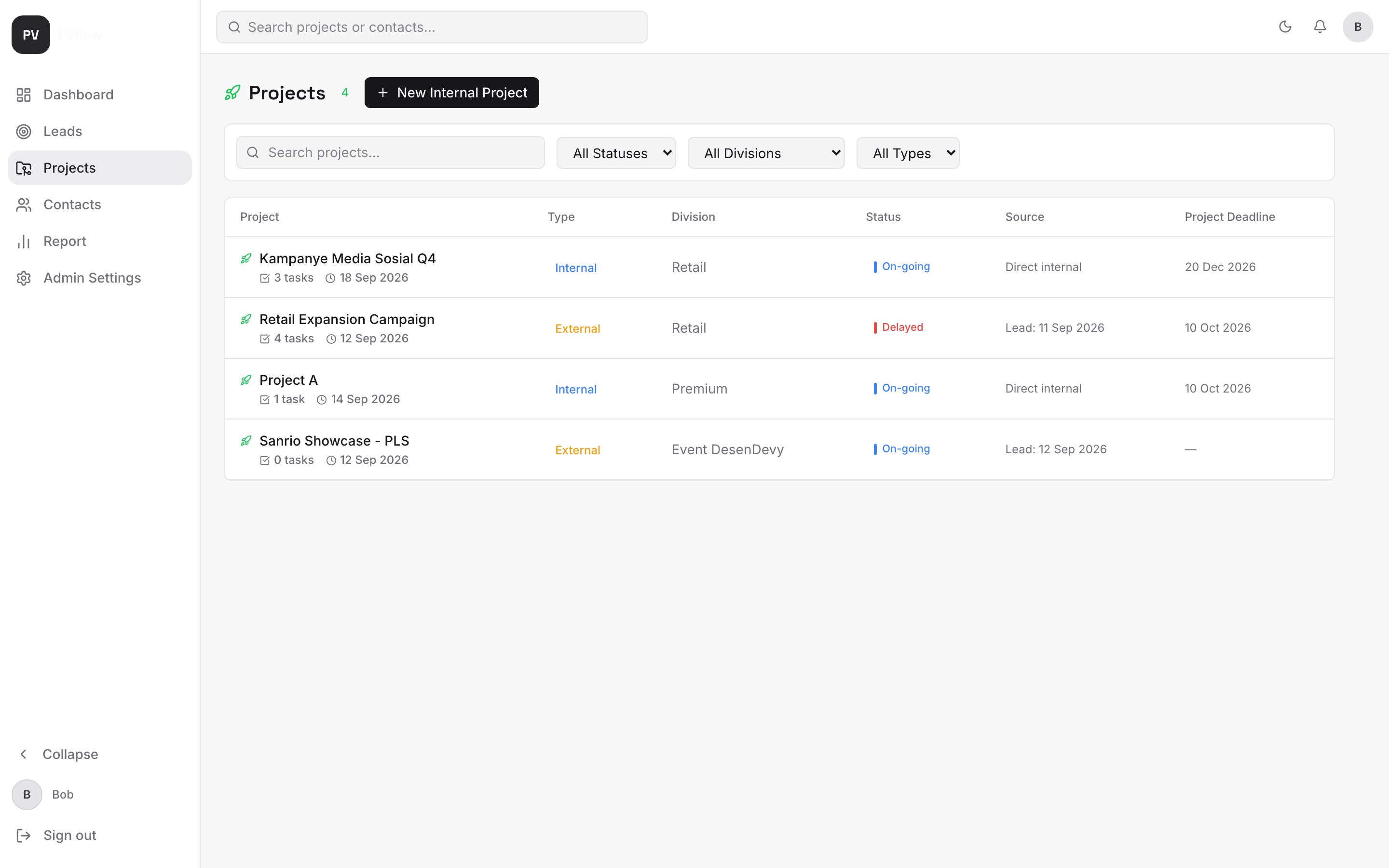Screen dimensions: 1389x868
Task: Click the 20 Dec 2026 deadline cell
Action: click(x=1220, y=267)
